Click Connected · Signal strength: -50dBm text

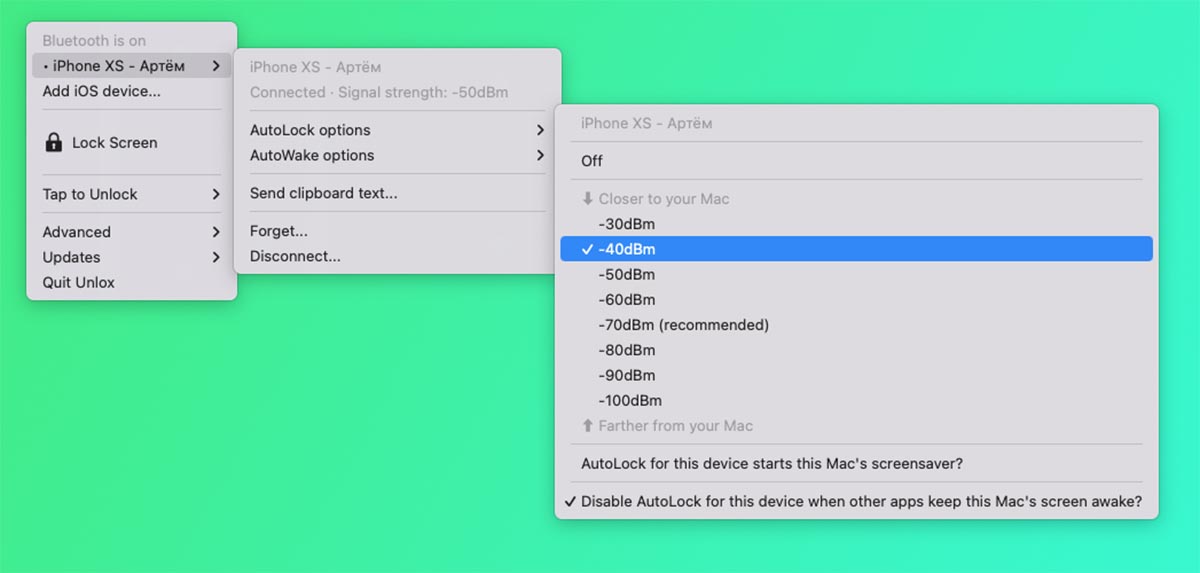pos(379,92)
